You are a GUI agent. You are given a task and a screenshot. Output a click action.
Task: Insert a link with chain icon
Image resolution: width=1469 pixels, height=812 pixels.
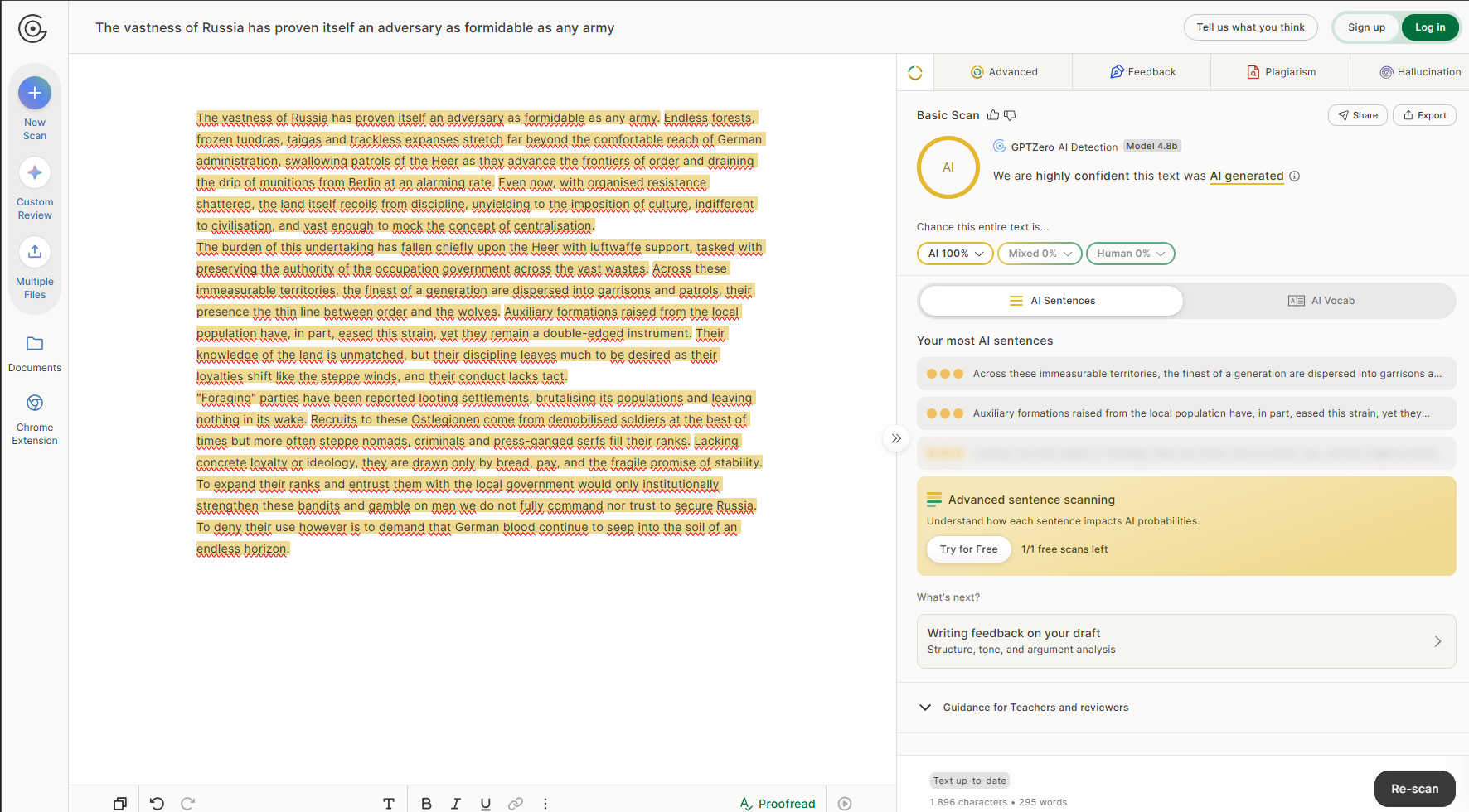[x=516, y=803]
